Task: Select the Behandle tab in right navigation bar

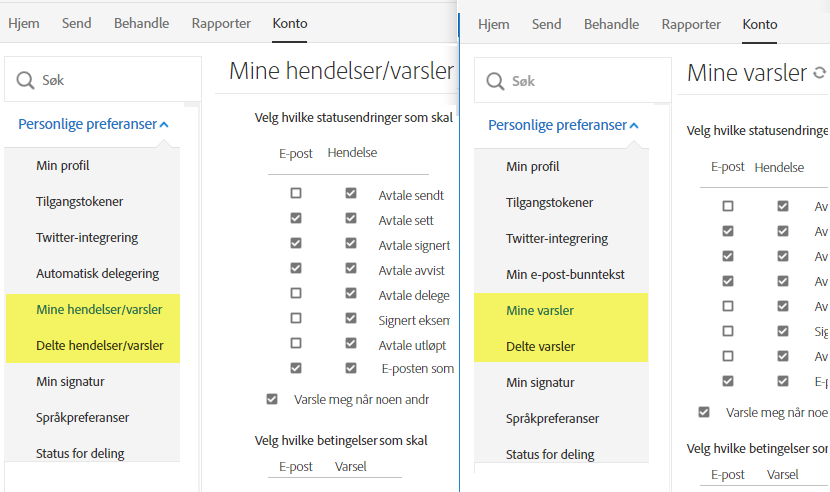Action: 611,24
